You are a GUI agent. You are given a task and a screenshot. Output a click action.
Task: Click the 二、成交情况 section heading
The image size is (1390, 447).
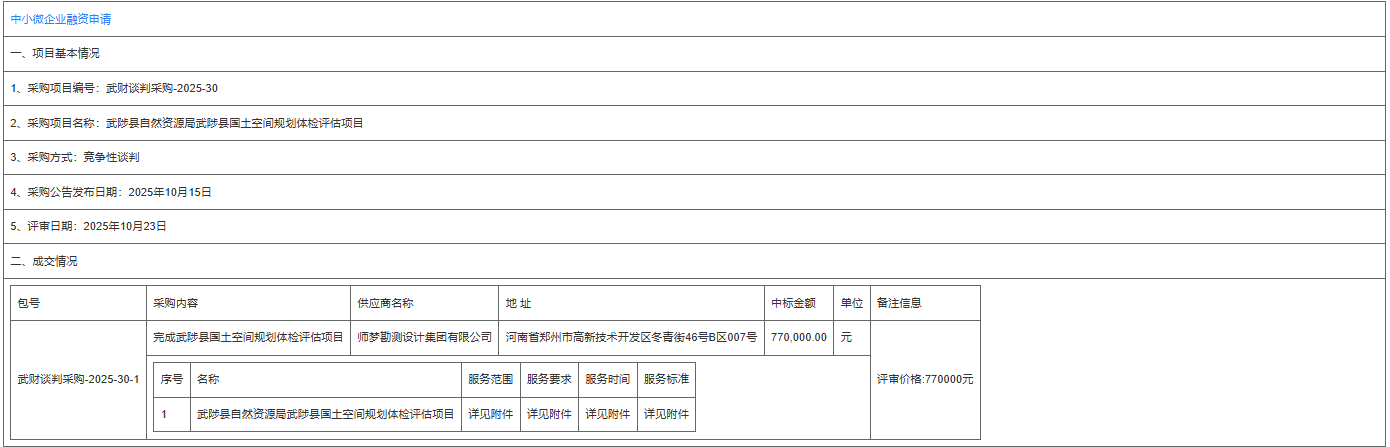(44, 261)
